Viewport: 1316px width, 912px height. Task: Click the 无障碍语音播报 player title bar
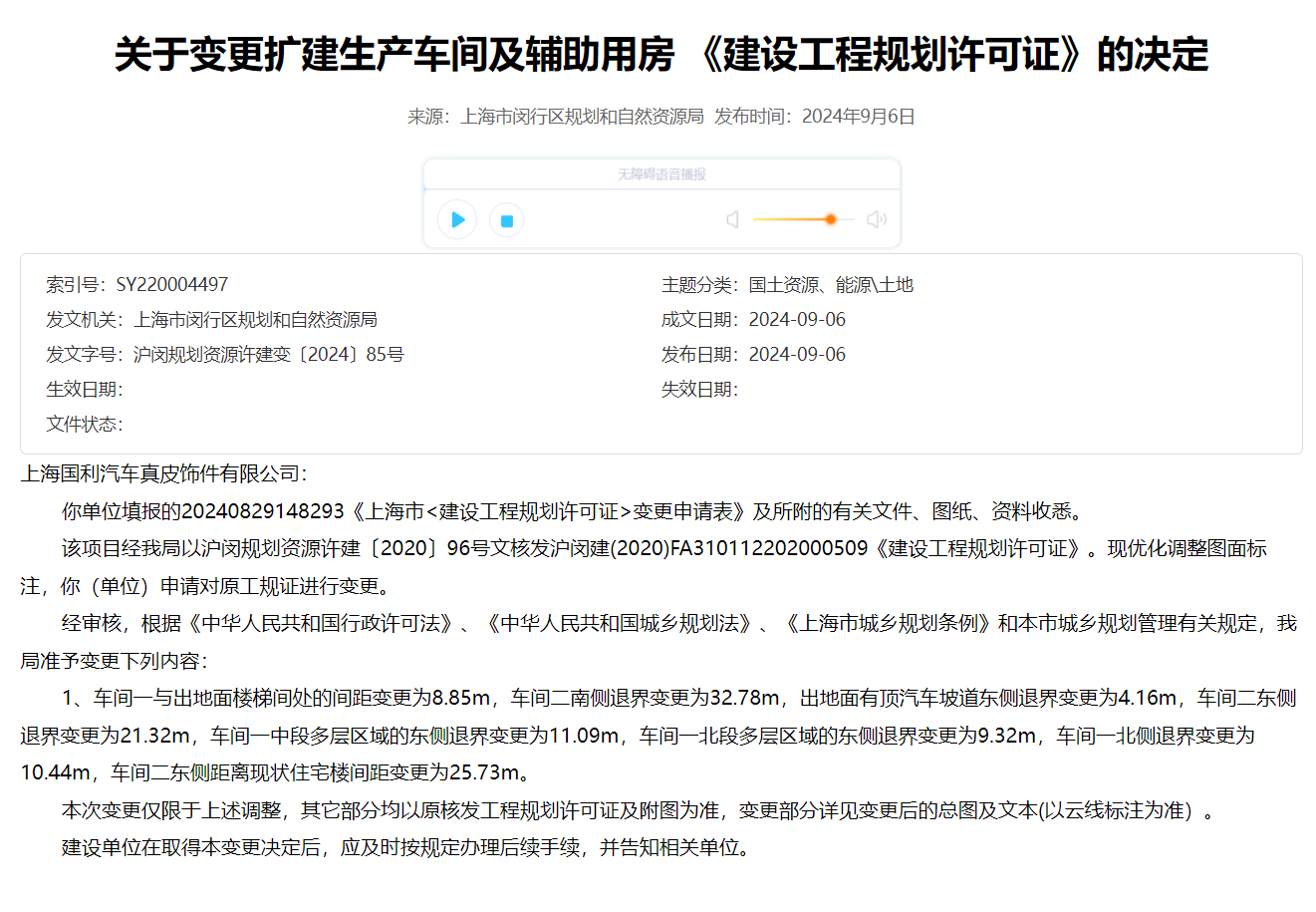pyautogui.click(x=661, y=174)
